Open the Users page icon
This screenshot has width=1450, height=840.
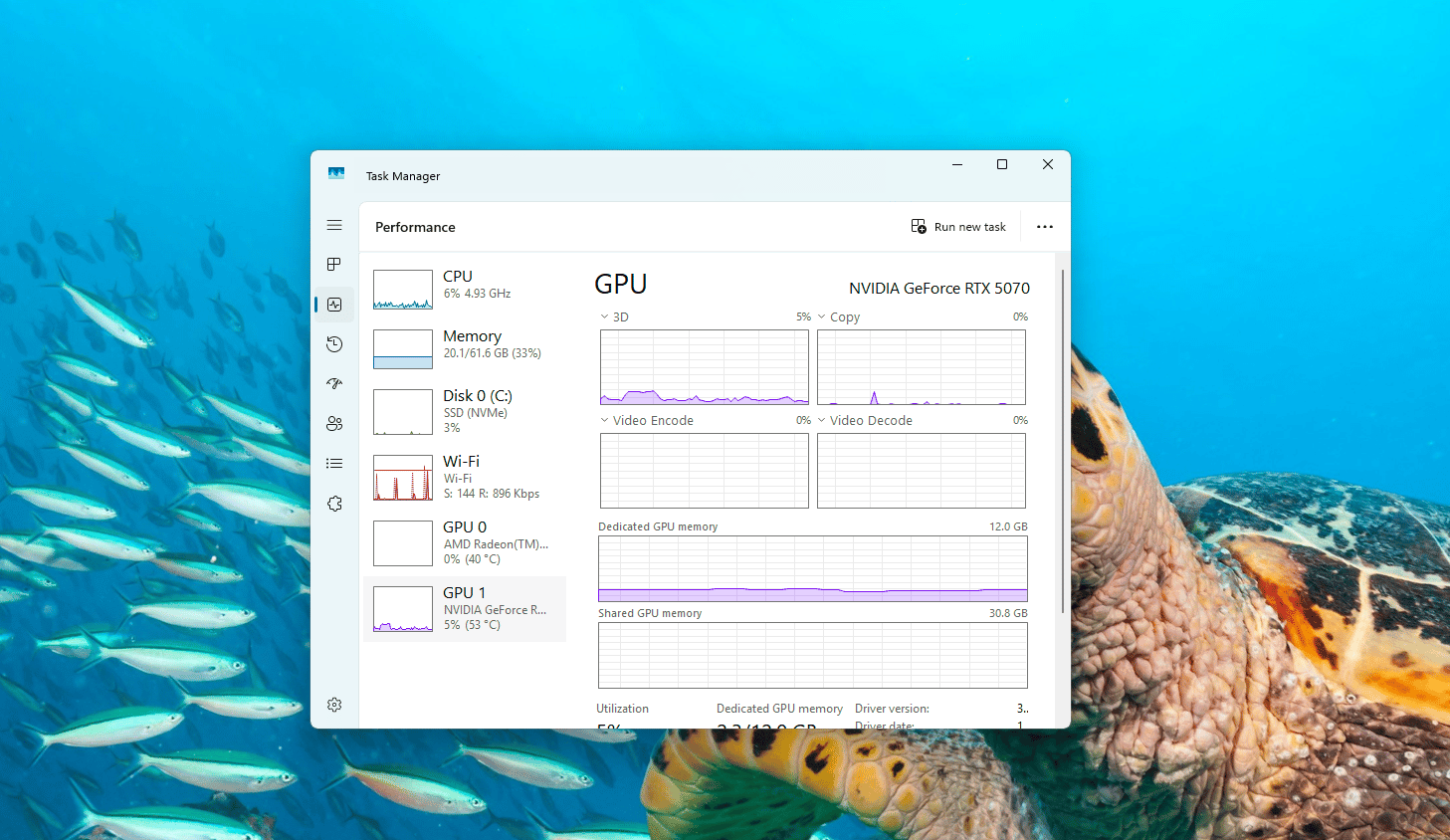pos(334,423)
